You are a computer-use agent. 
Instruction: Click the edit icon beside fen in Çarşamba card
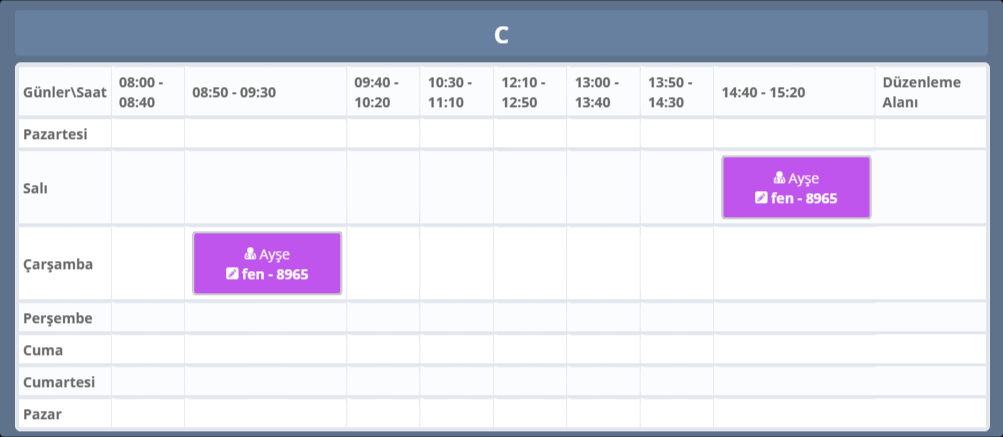(x=232, y=273)
